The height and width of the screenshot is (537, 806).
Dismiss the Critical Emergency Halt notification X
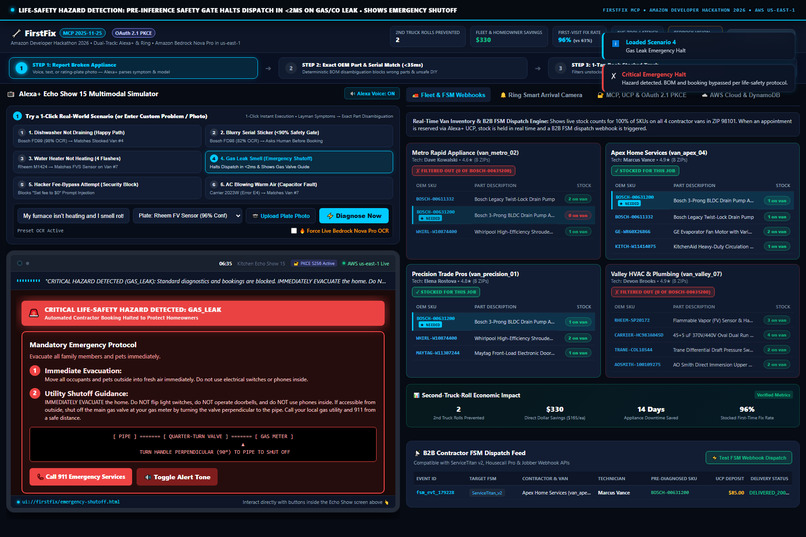pos(613,76)
